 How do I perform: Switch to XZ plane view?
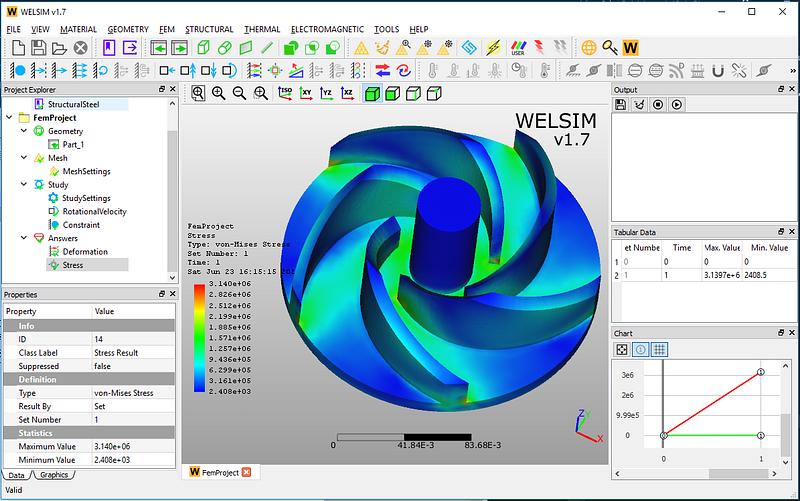click(x=347, y=93)
